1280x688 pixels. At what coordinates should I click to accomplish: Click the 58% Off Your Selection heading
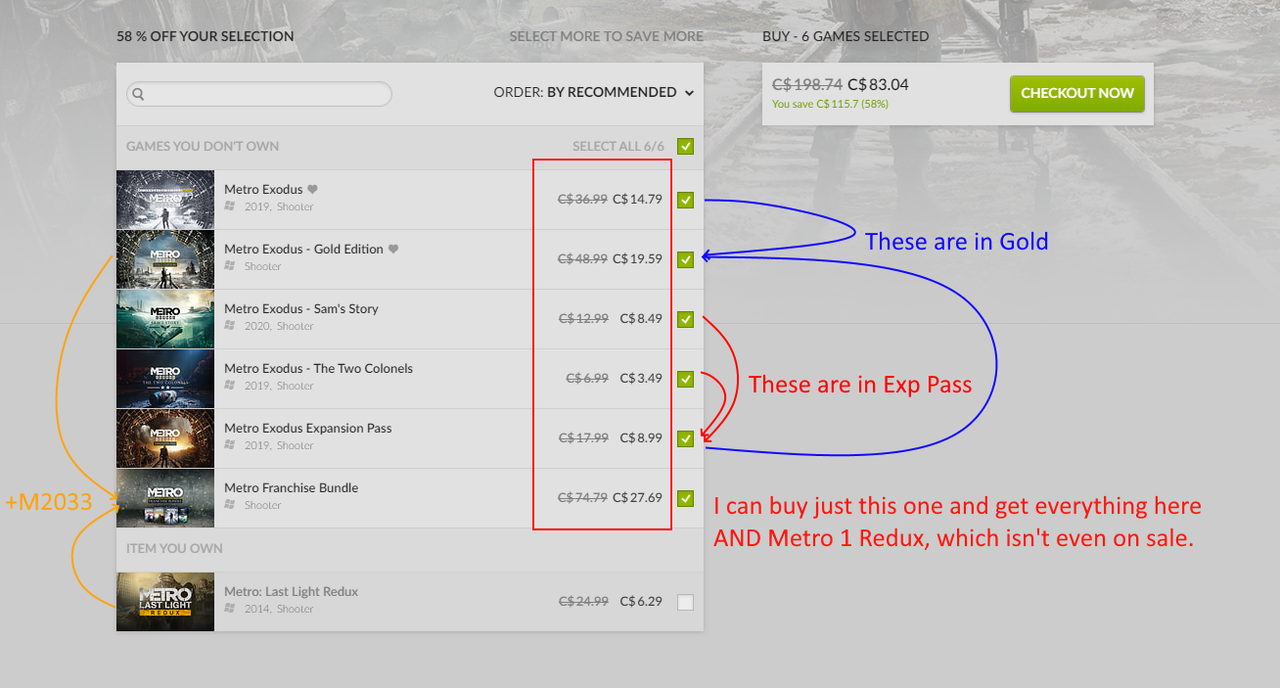coord(205,36)
